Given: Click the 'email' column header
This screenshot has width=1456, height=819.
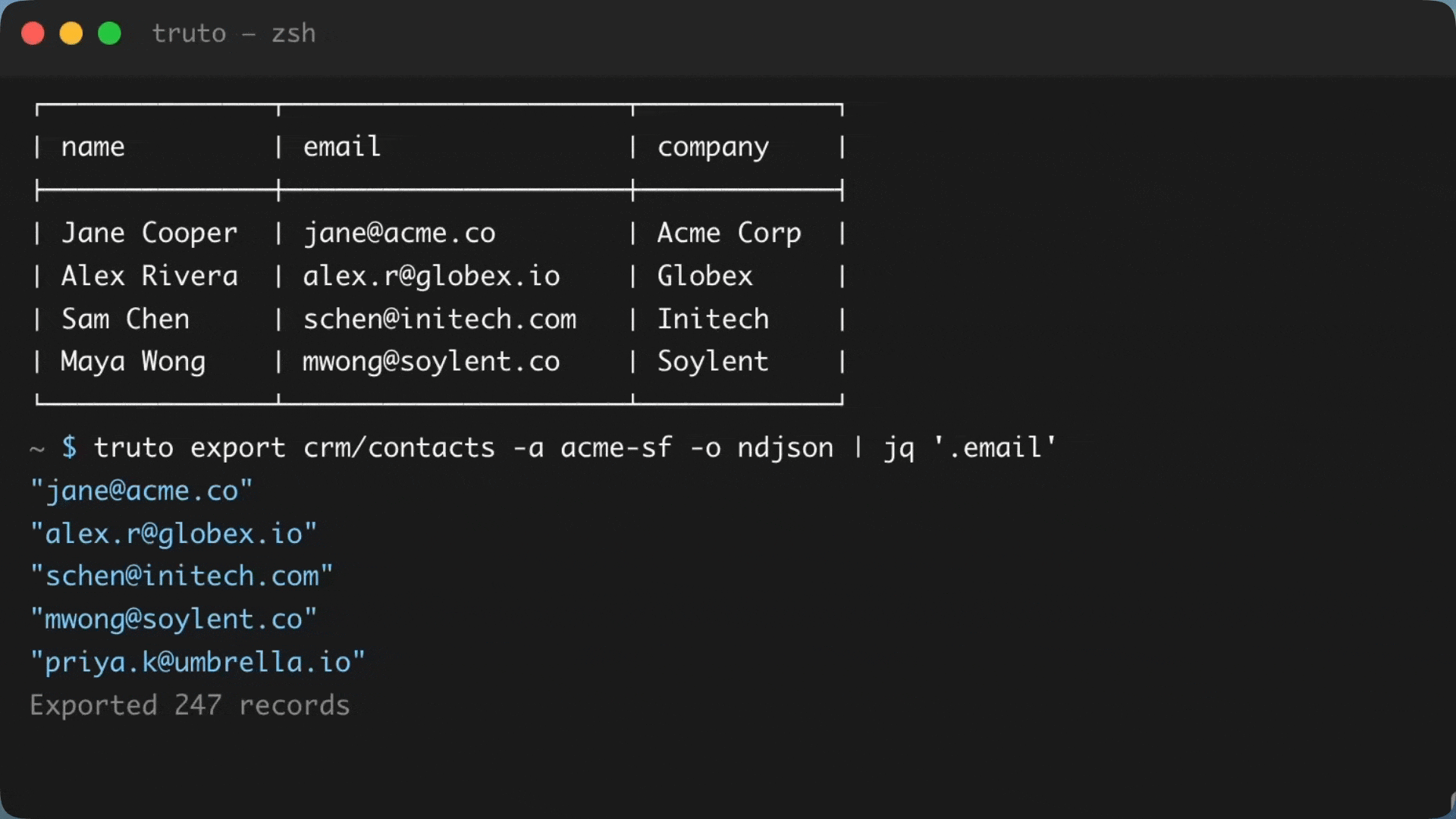Looking at the screenshot, I should pos(342,146).
